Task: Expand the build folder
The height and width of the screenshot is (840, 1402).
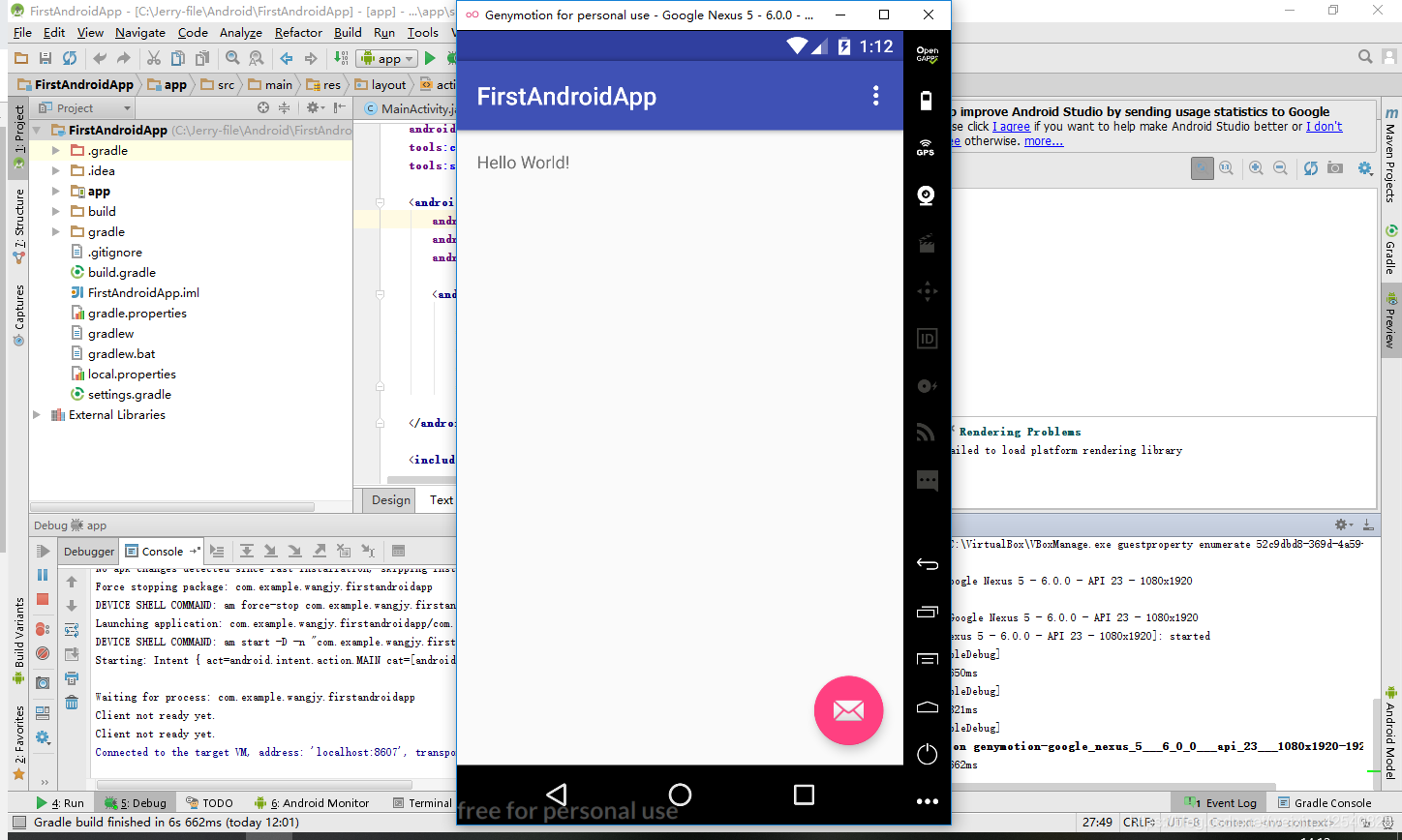Action: [55, 212]
